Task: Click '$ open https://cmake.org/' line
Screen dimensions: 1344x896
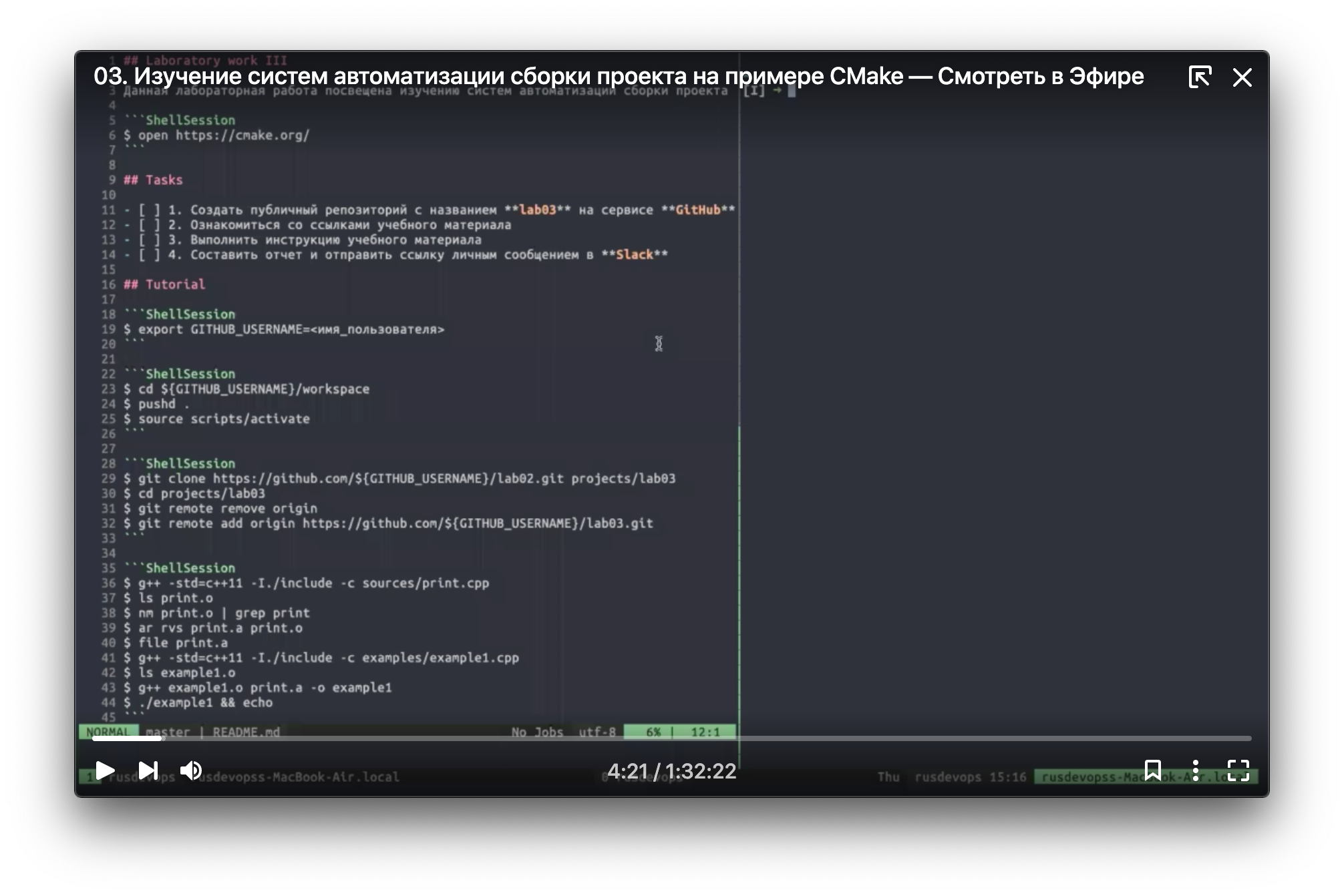Action: point(216,136)
